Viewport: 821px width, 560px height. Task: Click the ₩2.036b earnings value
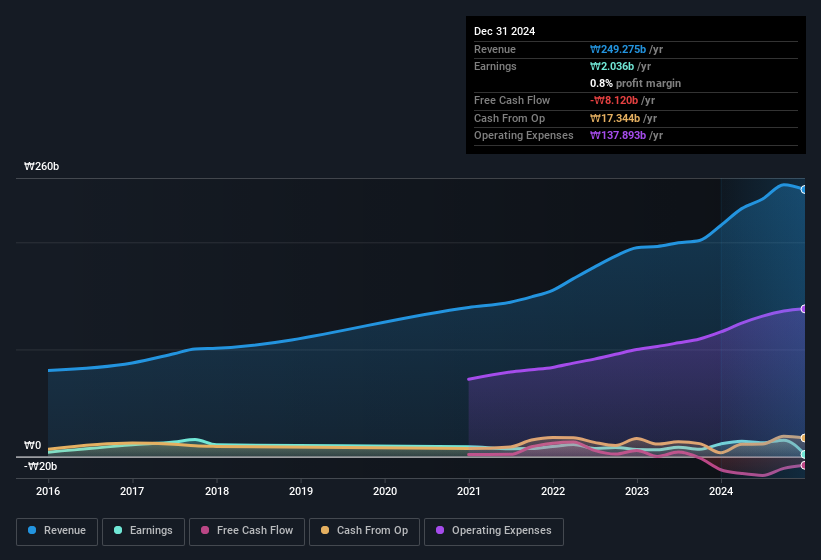[612, 66]
